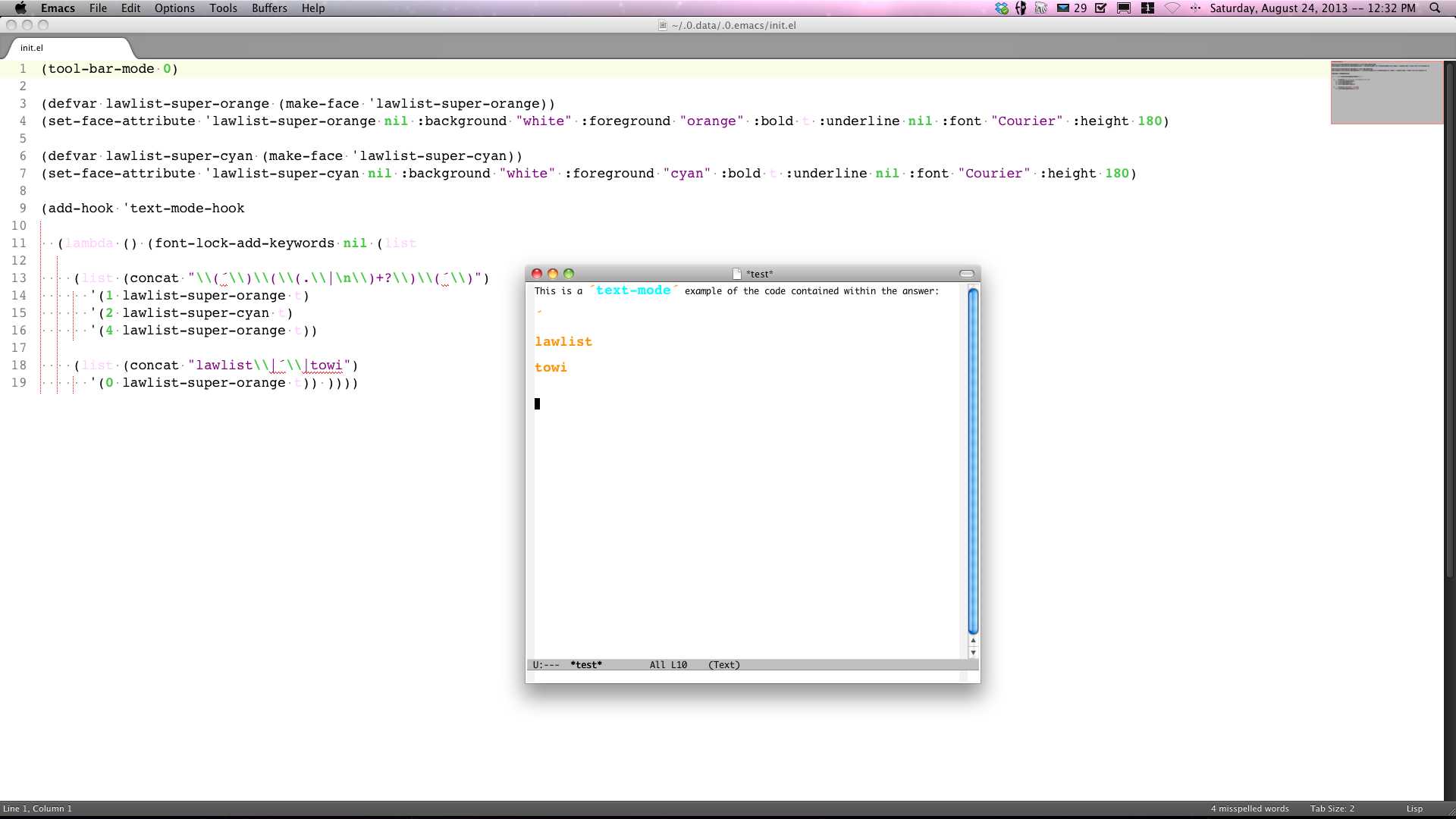
Task: Open the mail icon showing 29
Action: [1072, 8]
